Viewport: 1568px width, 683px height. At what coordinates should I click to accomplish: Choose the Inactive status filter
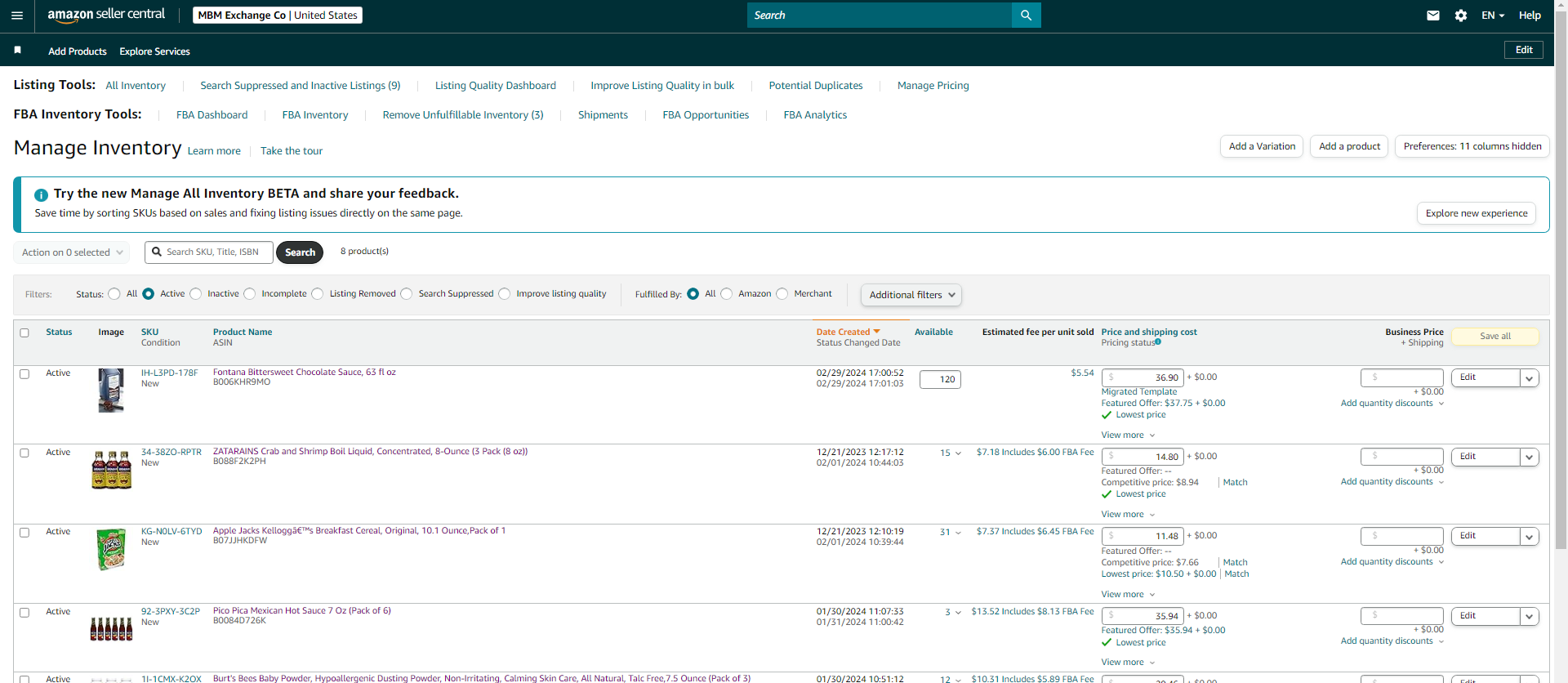tap(196, 294)
